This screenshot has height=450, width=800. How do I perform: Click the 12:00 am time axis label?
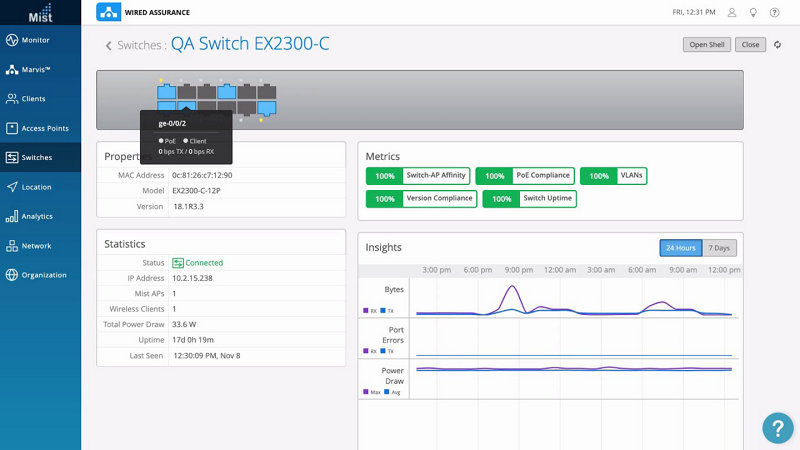(560, 270)
